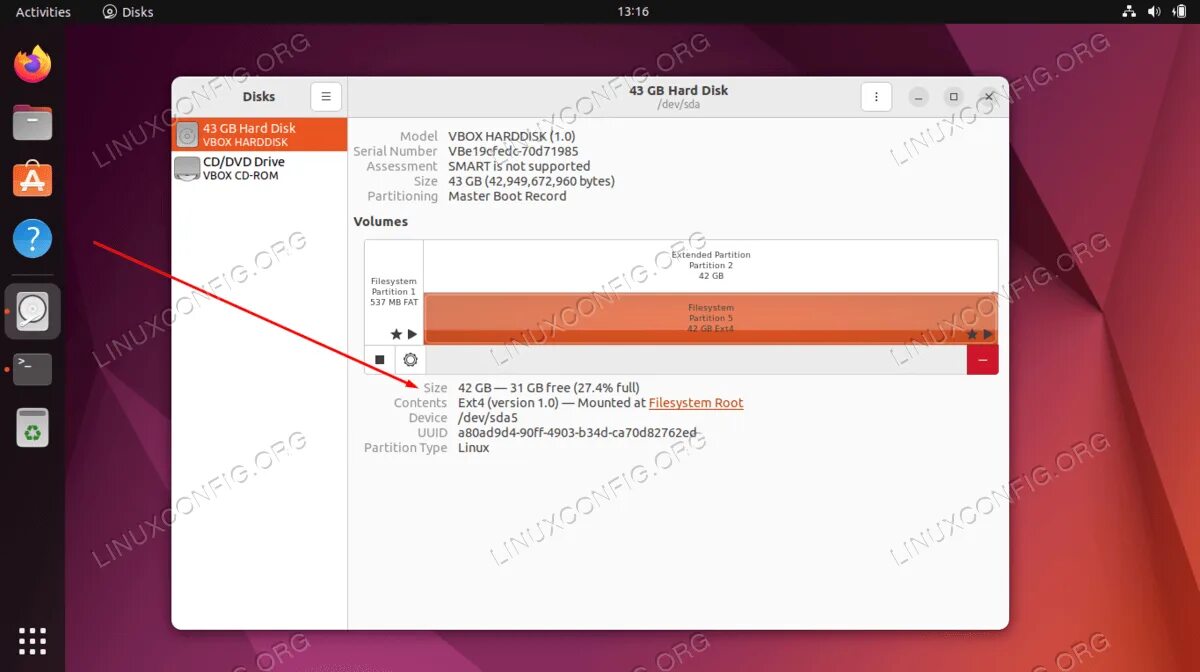The width and height of the screenshot is (1200, 672).
Task: Open additional partition options gear menu
Action: click(x=410, y=360)
